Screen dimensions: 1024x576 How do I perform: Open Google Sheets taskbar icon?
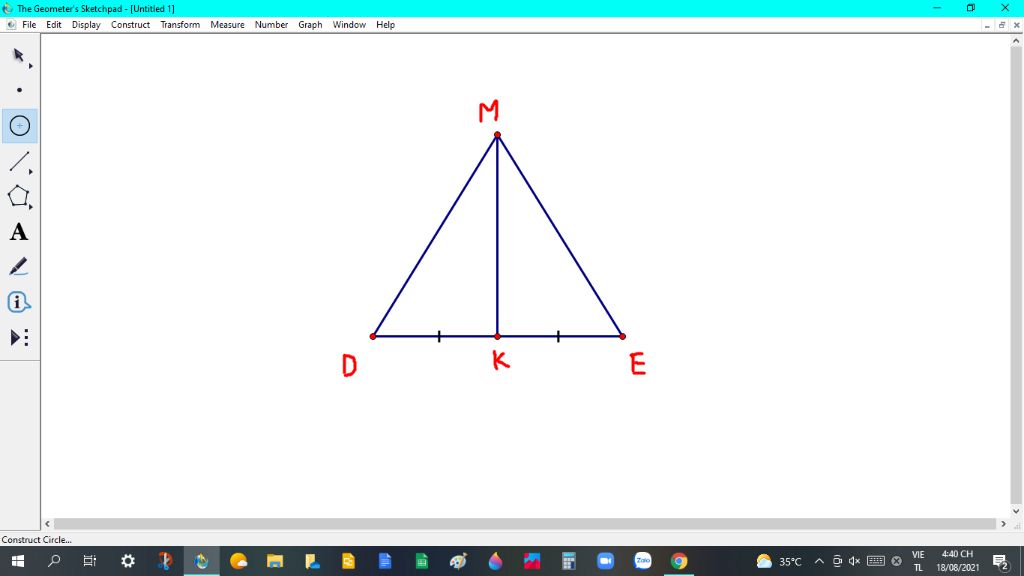coord(422,561)
